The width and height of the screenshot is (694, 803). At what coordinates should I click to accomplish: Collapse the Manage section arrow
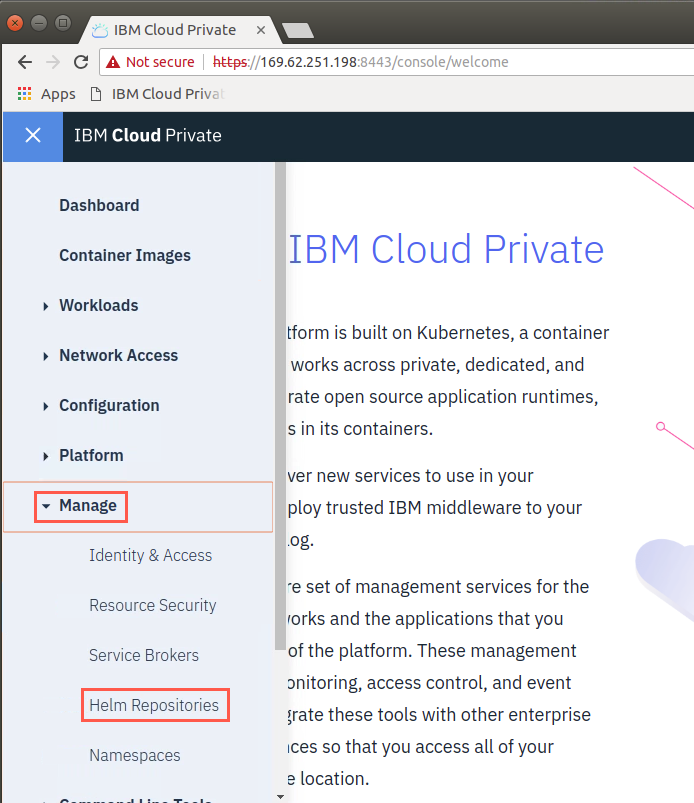pyautogui.click(x=46, y=506)
